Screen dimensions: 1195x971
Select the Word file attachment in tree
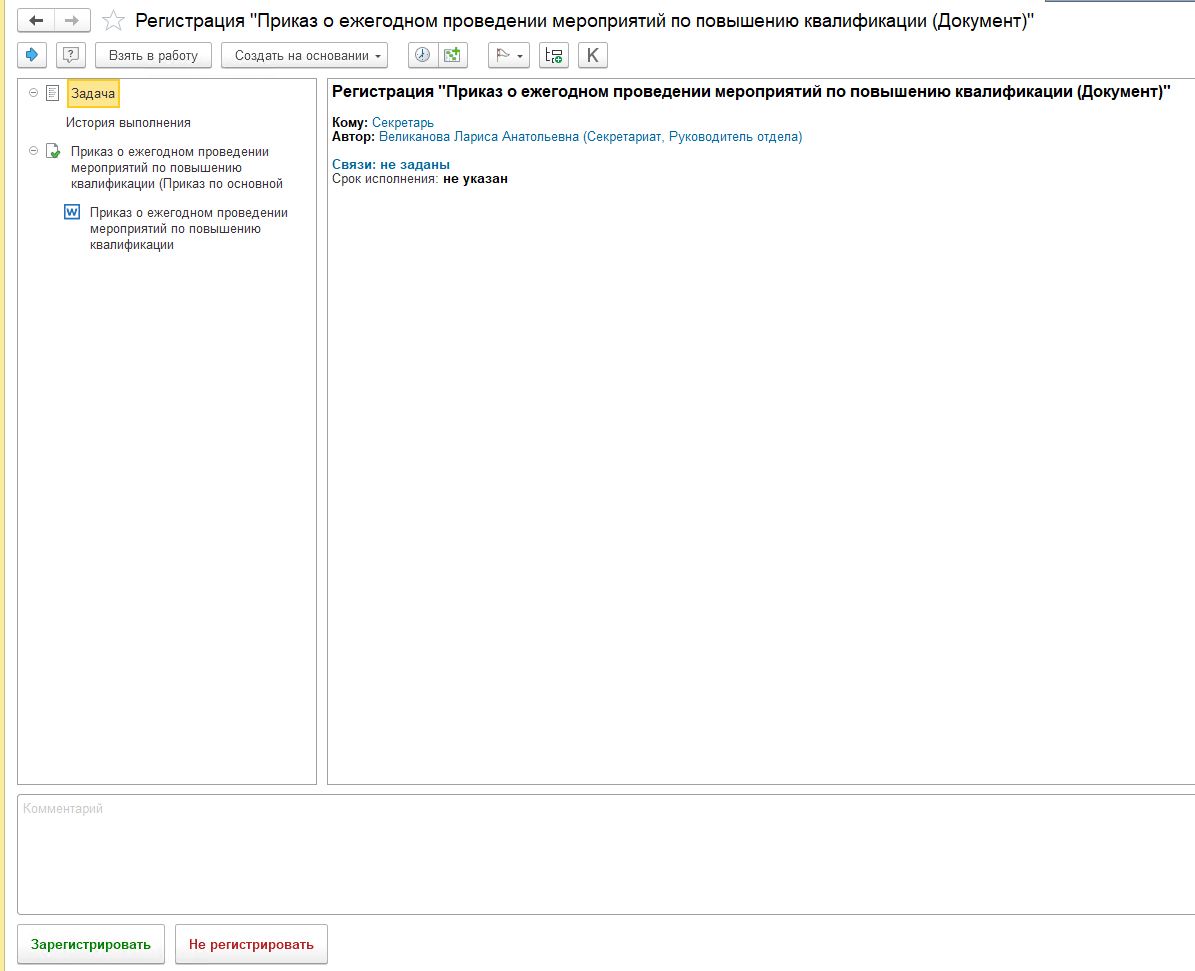click(188, 228)
